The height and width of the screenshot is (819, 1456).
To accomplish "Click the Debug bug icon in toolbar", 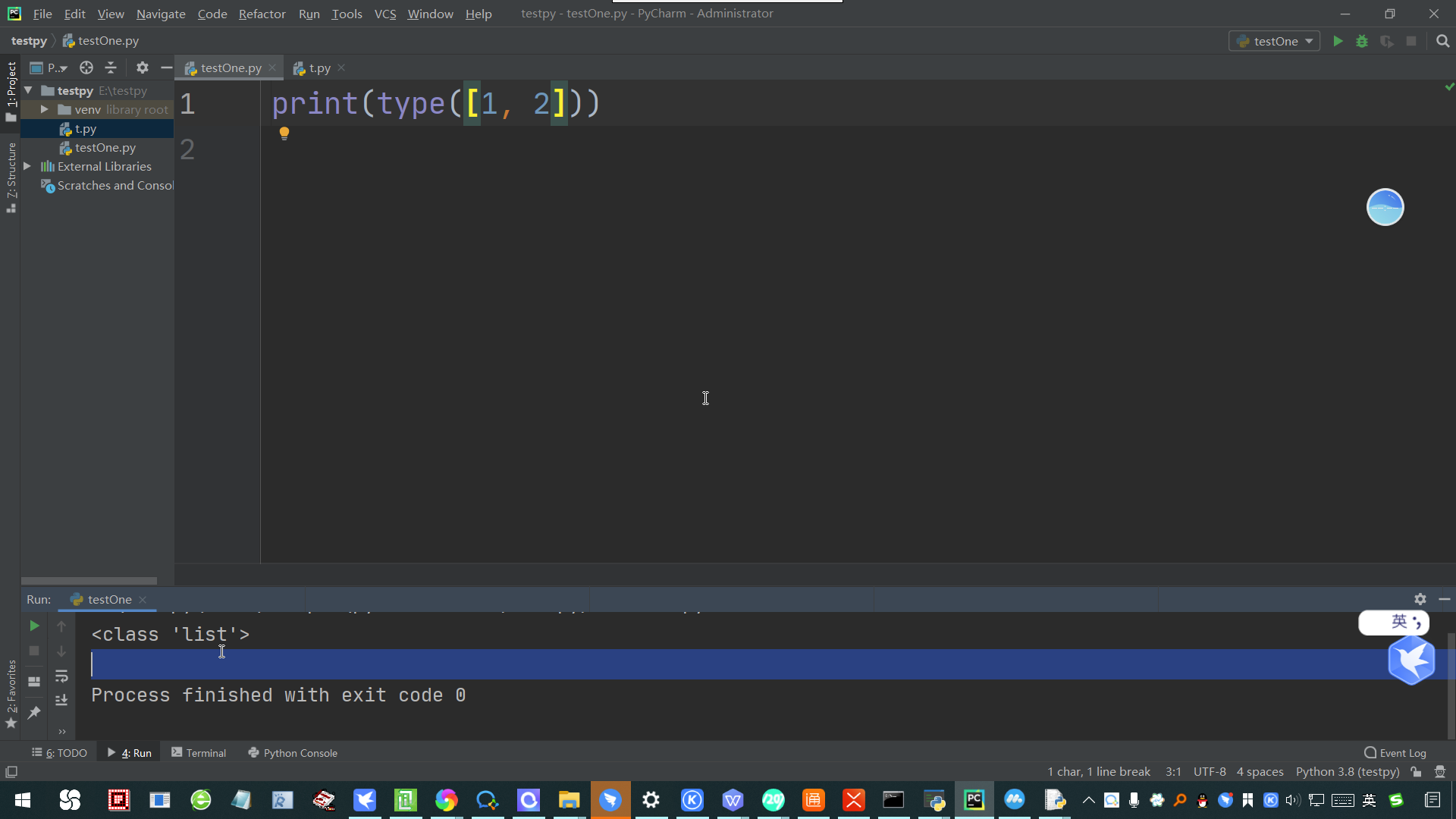I will [x=1362, y=41].
